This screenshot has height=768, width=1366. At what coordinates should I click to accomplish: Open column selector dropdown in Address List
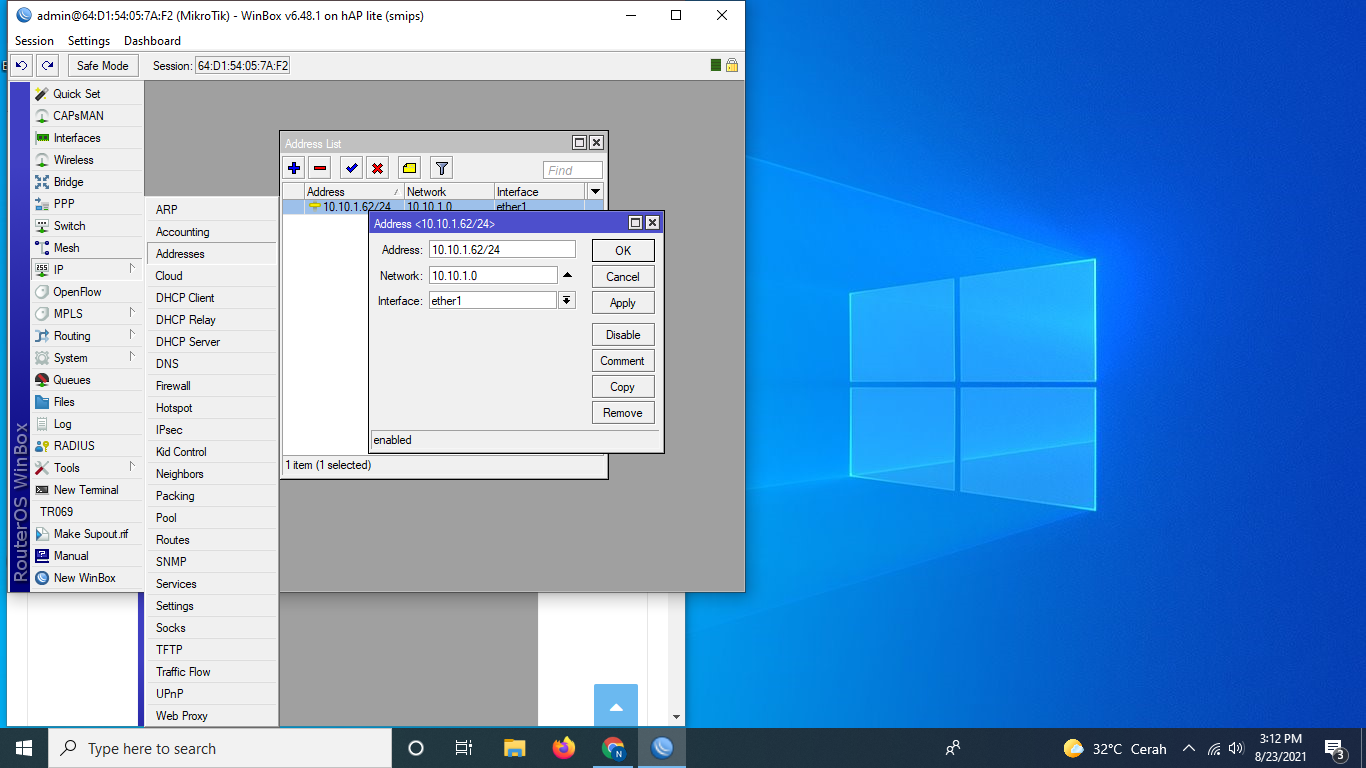click(596, 191)
